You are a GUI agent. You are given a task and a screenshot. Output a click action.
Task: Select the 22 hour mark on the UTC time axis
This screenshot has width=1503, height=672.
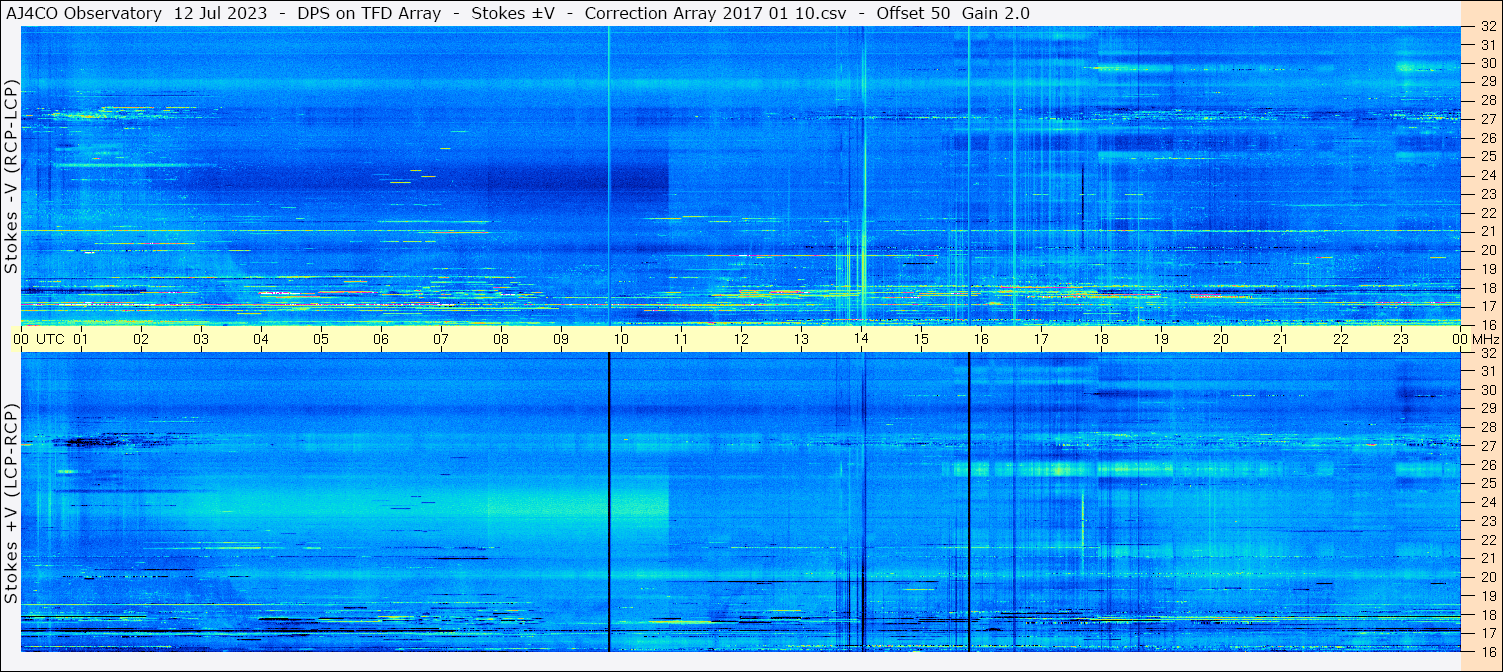1341,339
